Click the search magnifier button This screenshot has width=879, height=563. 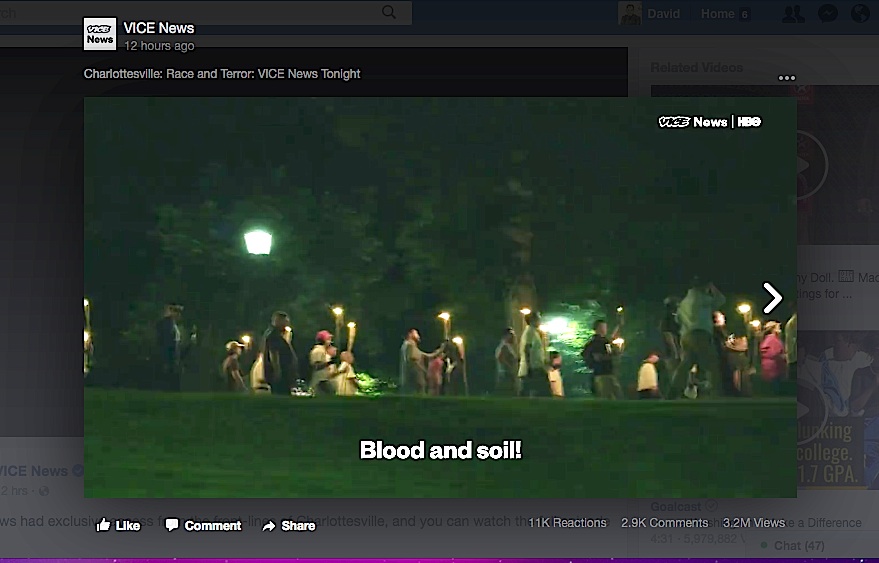(389, 12)
